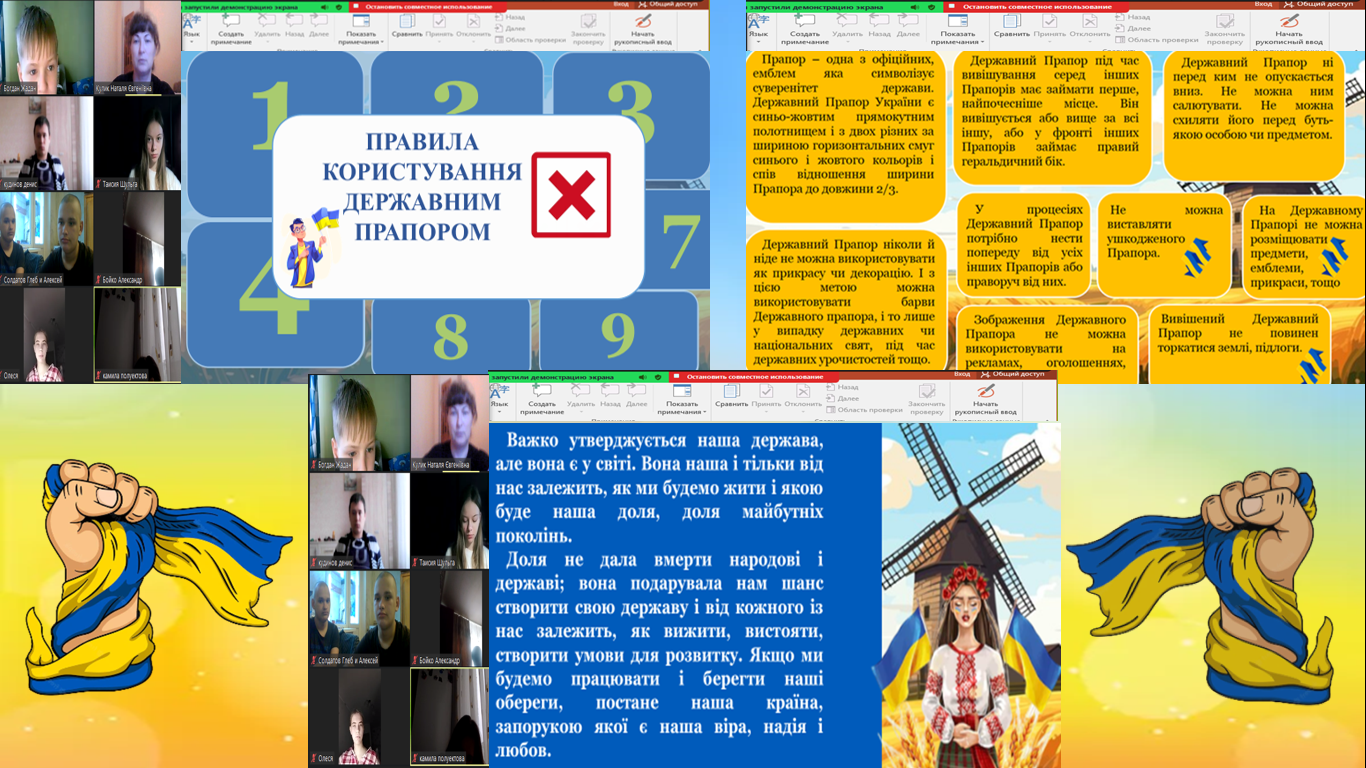Click card starting "Вивішений Державний Прапор не повинен"
1366x768 pixels.
(x=1239, y=344)
